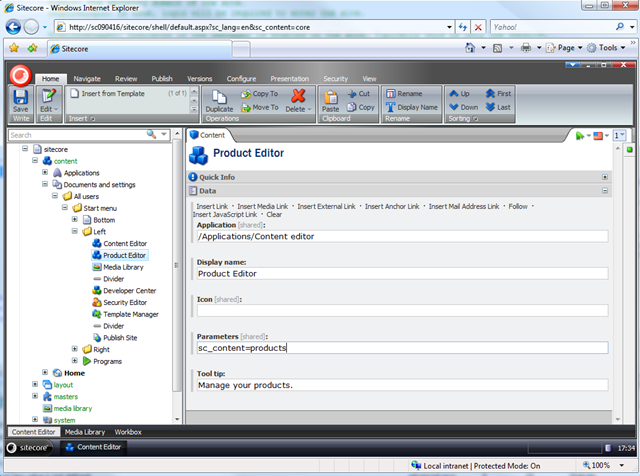640x476 pixels.
Task: Click the Display Name icon
Action: 391,107
